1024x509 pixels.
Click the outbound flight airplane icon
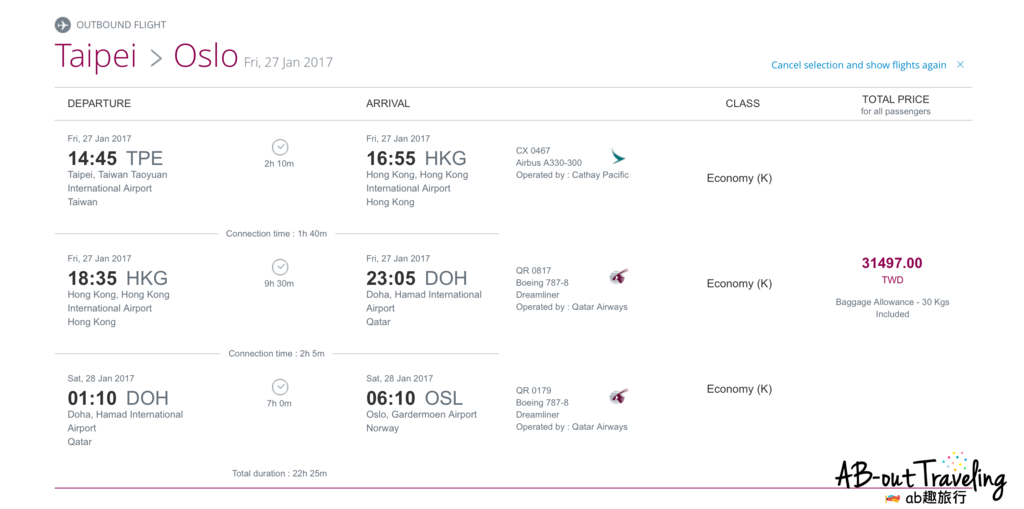click(63, 25)
